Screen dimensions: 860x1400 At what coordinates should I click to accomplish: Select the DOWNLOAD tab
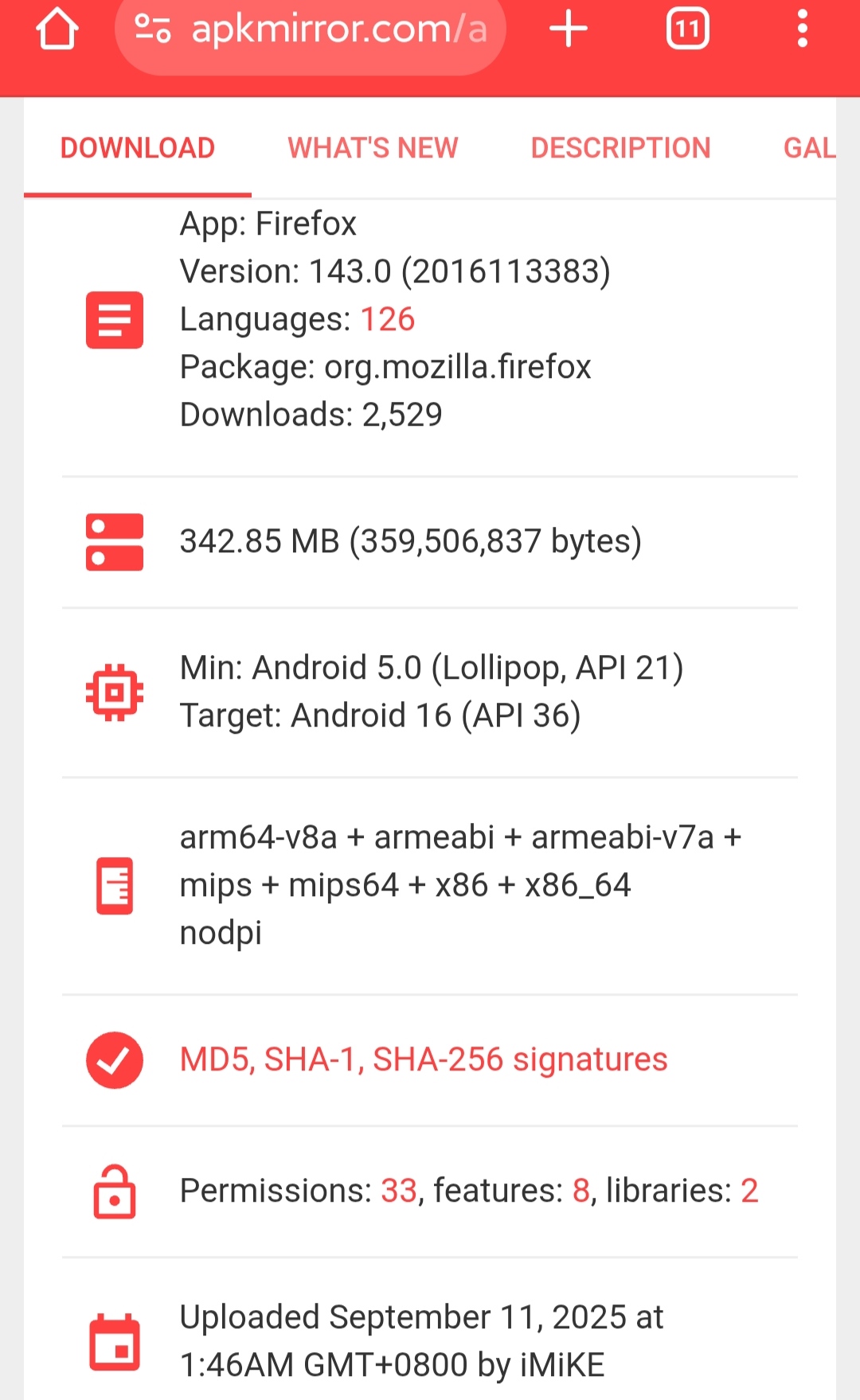(x=138, y=148)
